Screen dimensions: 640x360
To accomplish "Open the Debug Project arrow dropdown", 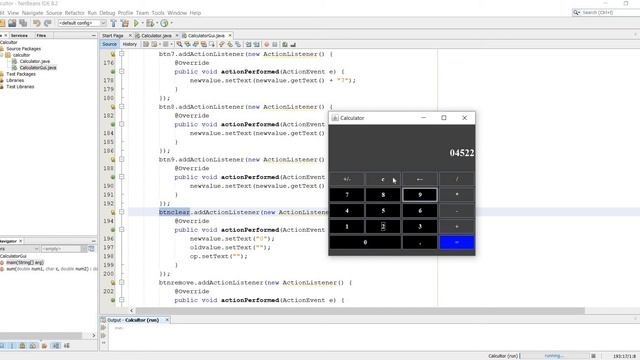I will click(x=157, y=23).
